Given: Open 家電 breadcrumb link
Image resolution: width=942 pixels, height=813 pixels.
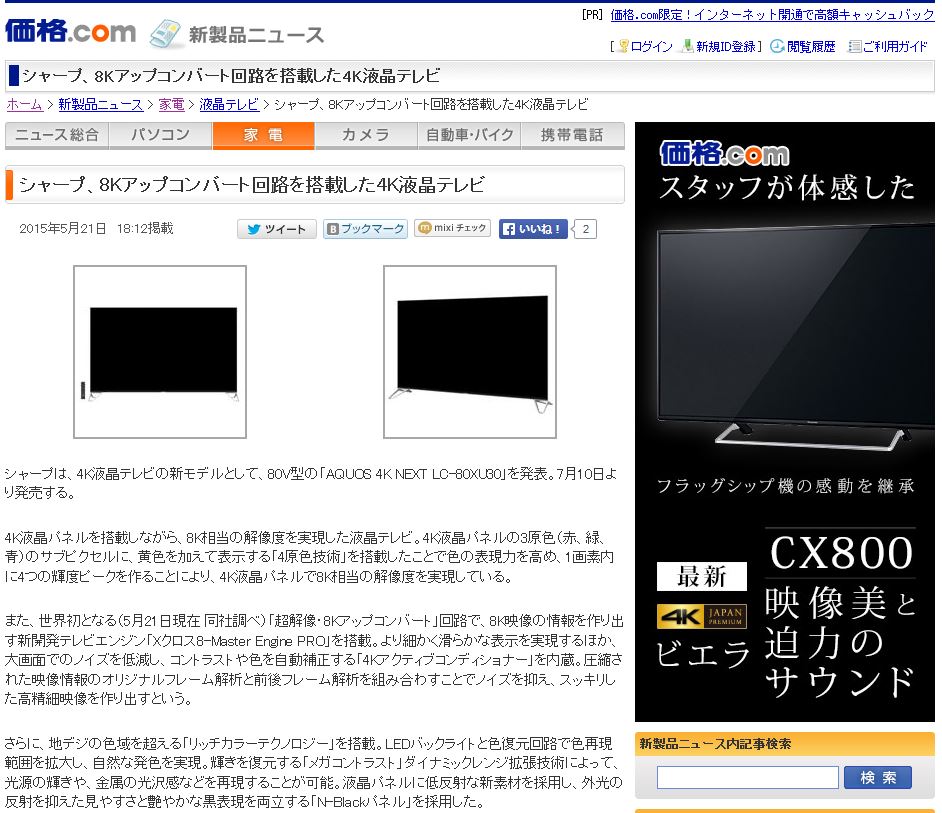Looking at the screenshot, I should (x=171, y=105).
